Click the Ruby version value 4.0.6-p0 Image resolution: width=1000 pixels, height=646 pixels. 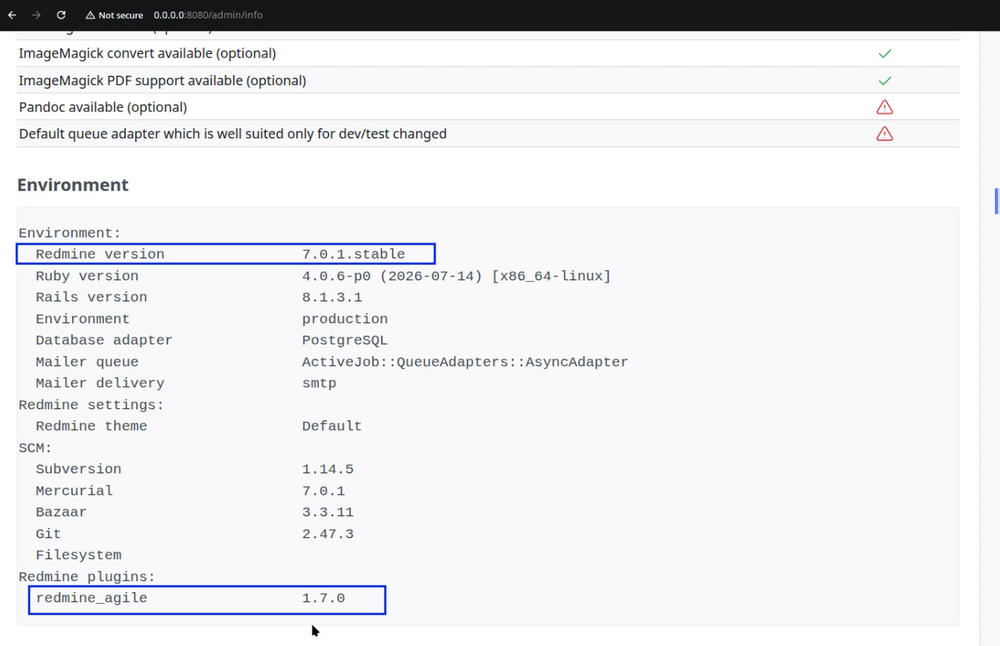336,276
